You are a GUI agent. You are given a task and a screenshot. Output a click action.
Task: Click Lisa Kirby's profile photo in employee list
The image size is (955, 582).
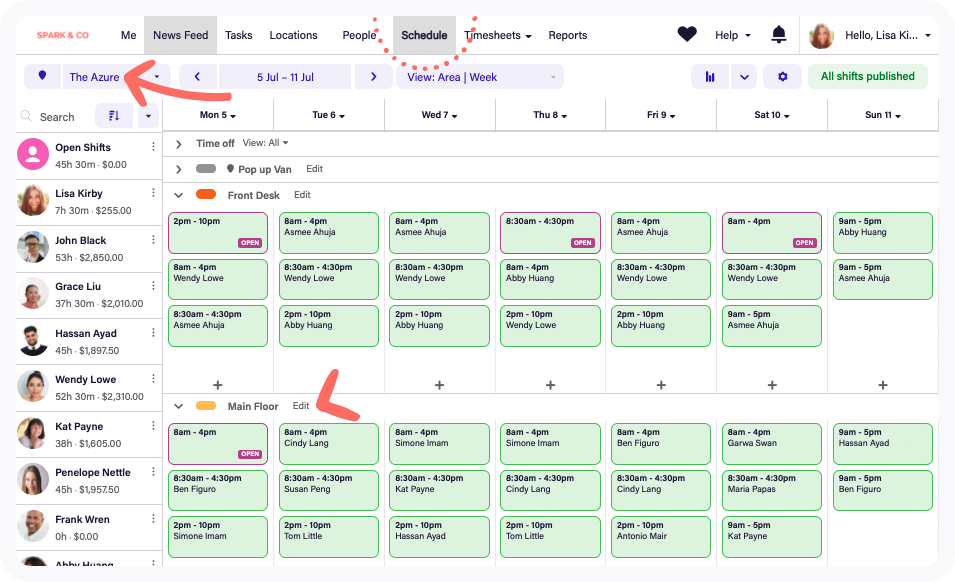(33, 200)
